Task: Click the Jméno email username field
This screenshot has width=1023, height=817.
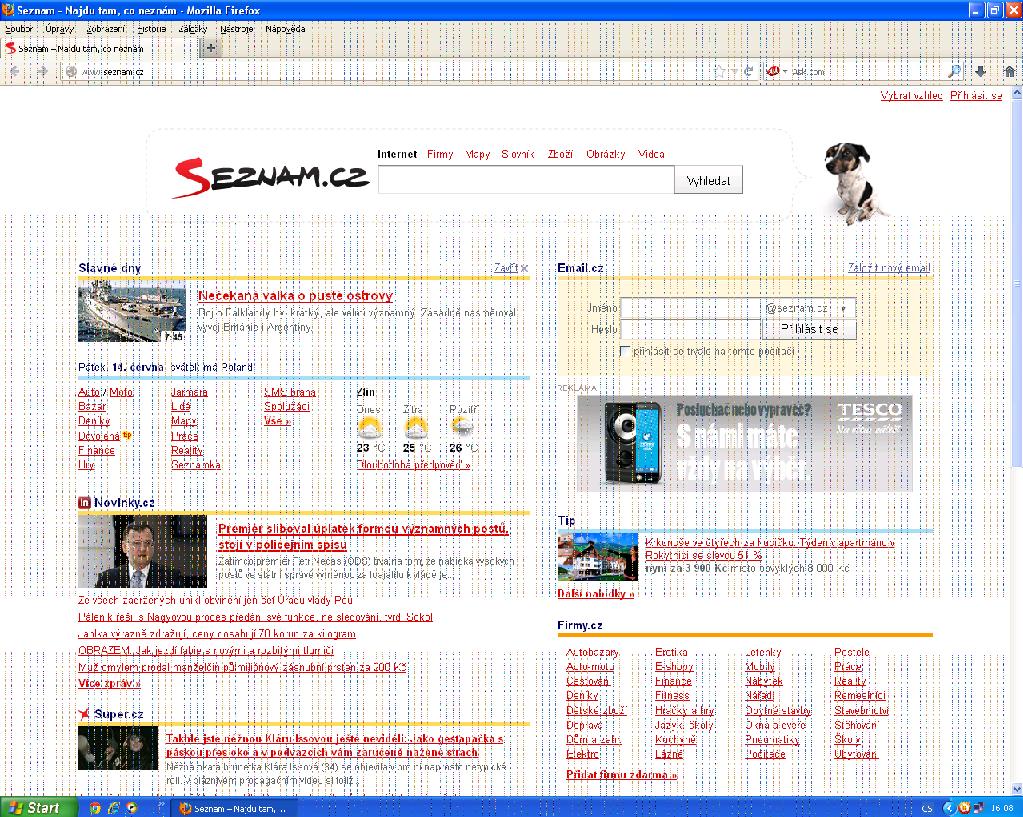Action: point(690,308)
